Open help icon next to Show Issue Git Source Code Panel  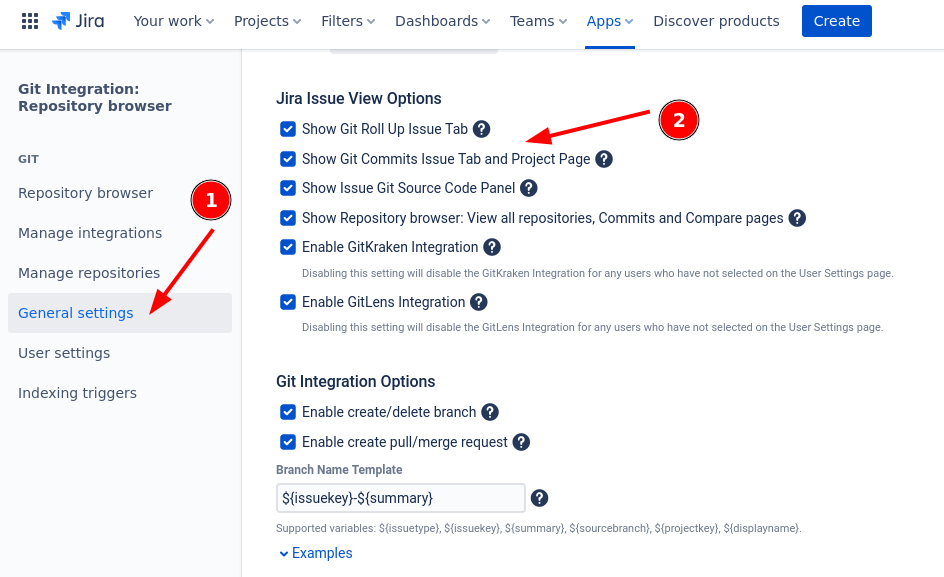click(x=529, y=188)
